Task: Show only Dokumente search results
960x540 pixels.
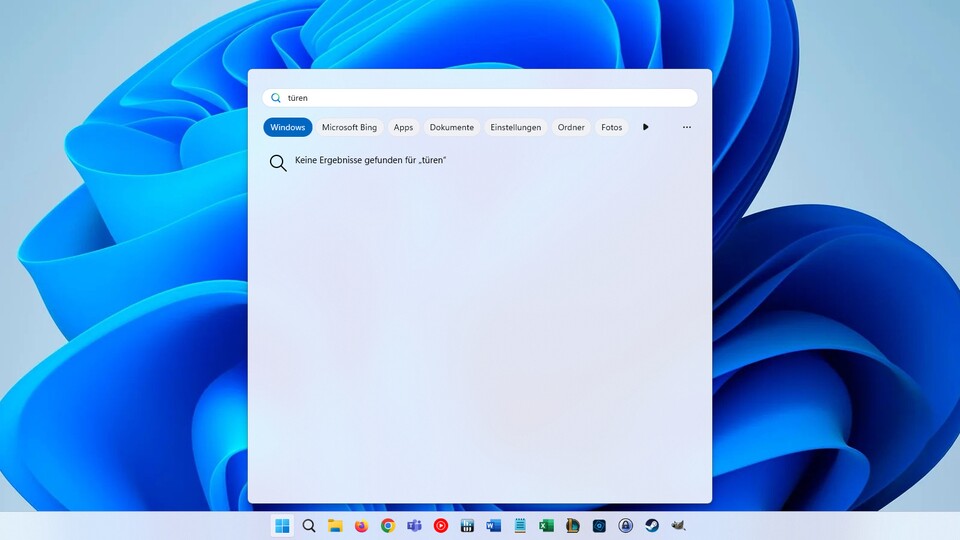Action: tap(452, 128)
